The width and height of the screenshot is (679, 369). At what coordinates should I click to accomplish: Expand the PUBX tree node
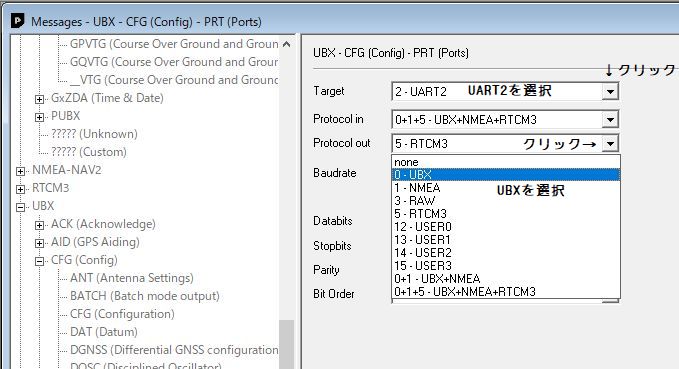(39, 117)
